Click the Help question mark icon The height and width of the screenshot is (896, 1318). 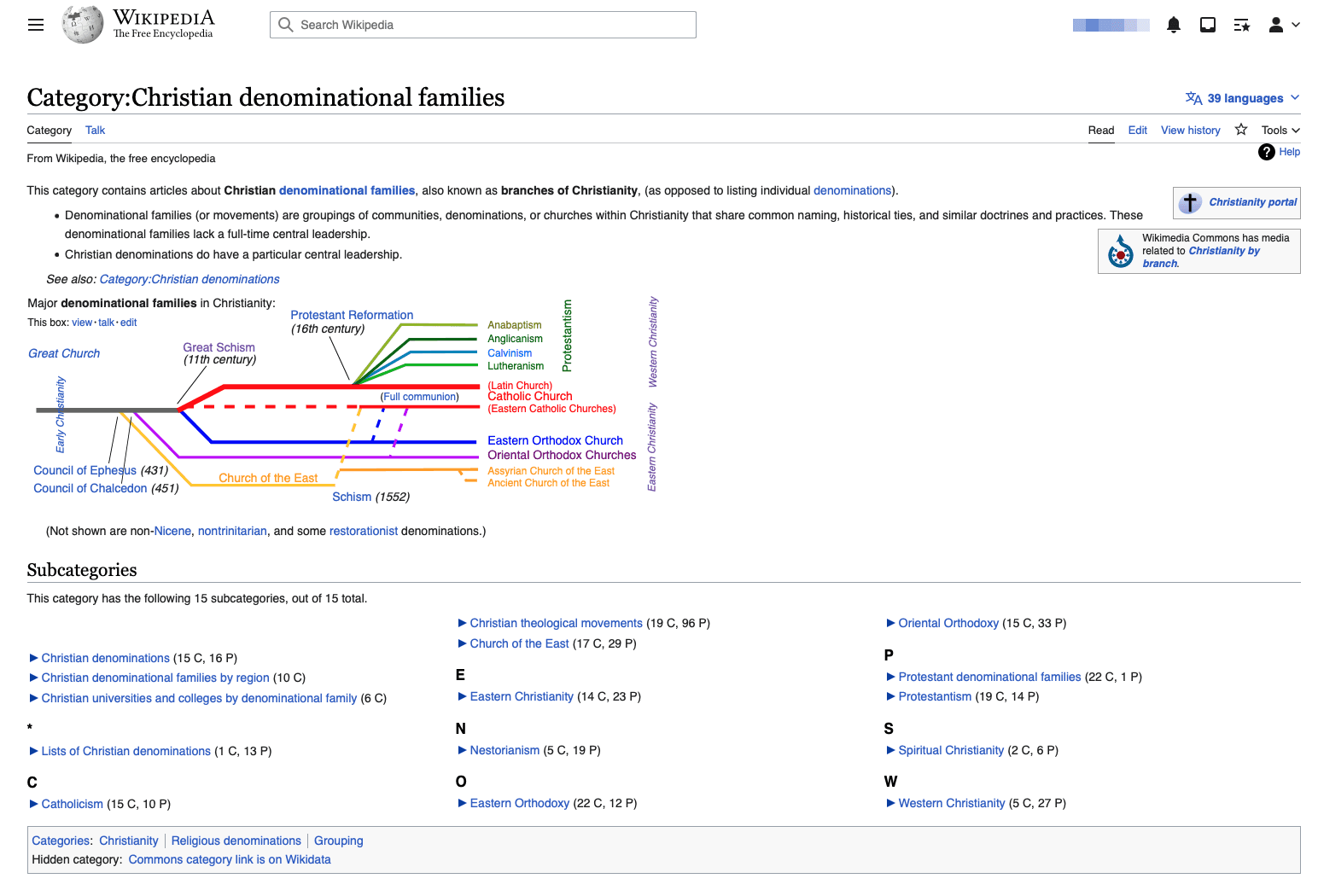pyautogui.click(x=1267, y=152)
